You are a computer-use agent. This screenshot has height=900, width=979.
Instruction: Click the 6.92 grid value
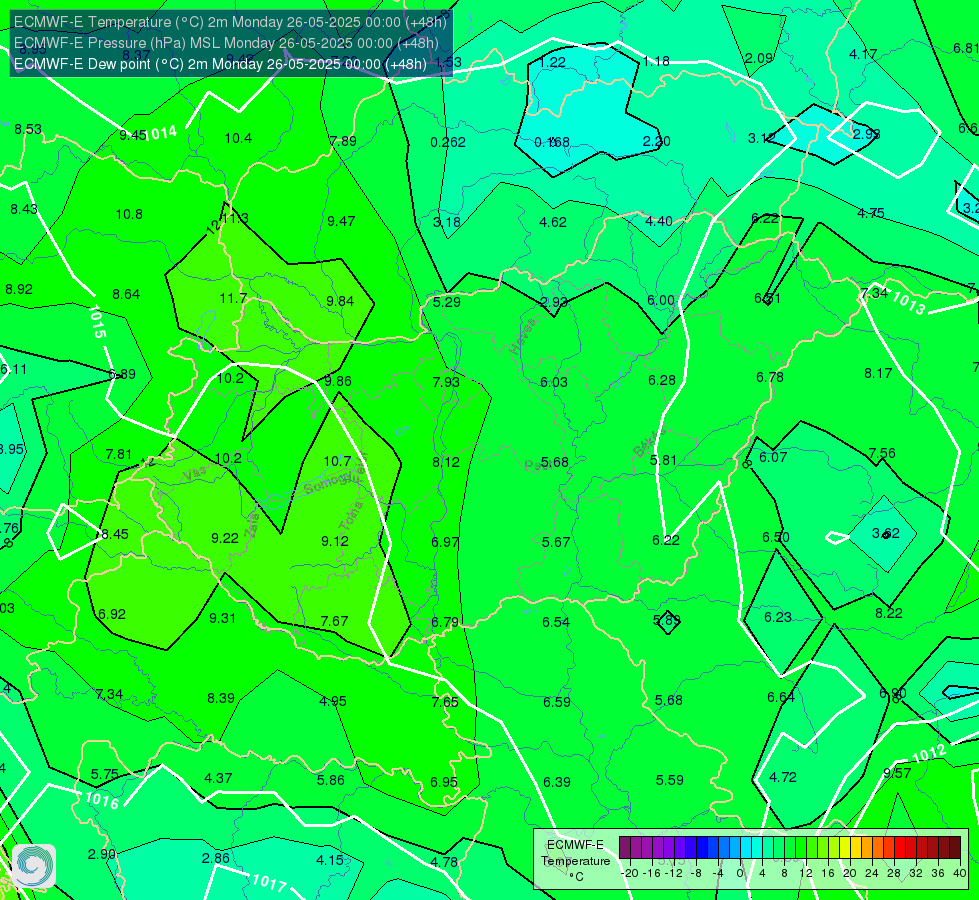point(112,615)
